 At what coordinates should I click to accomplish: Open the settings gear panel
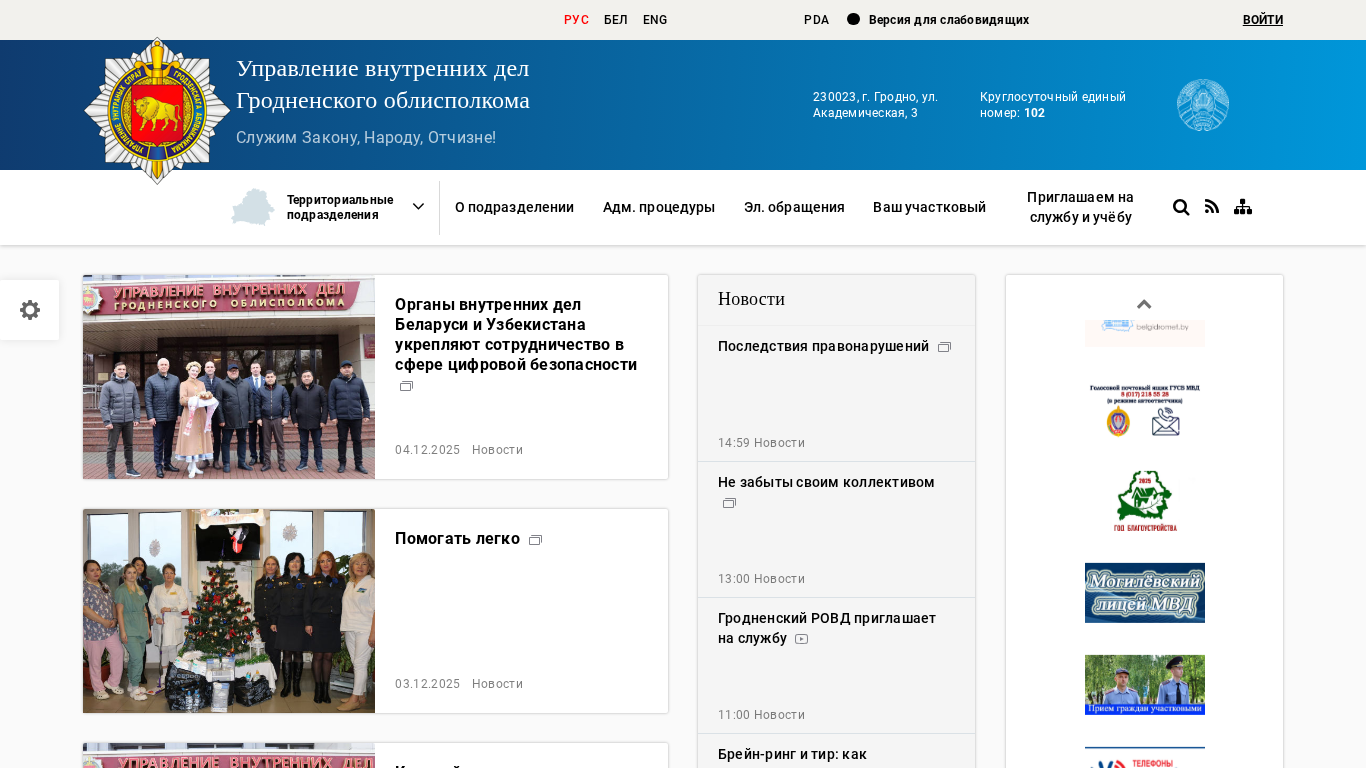pos(30,310)
